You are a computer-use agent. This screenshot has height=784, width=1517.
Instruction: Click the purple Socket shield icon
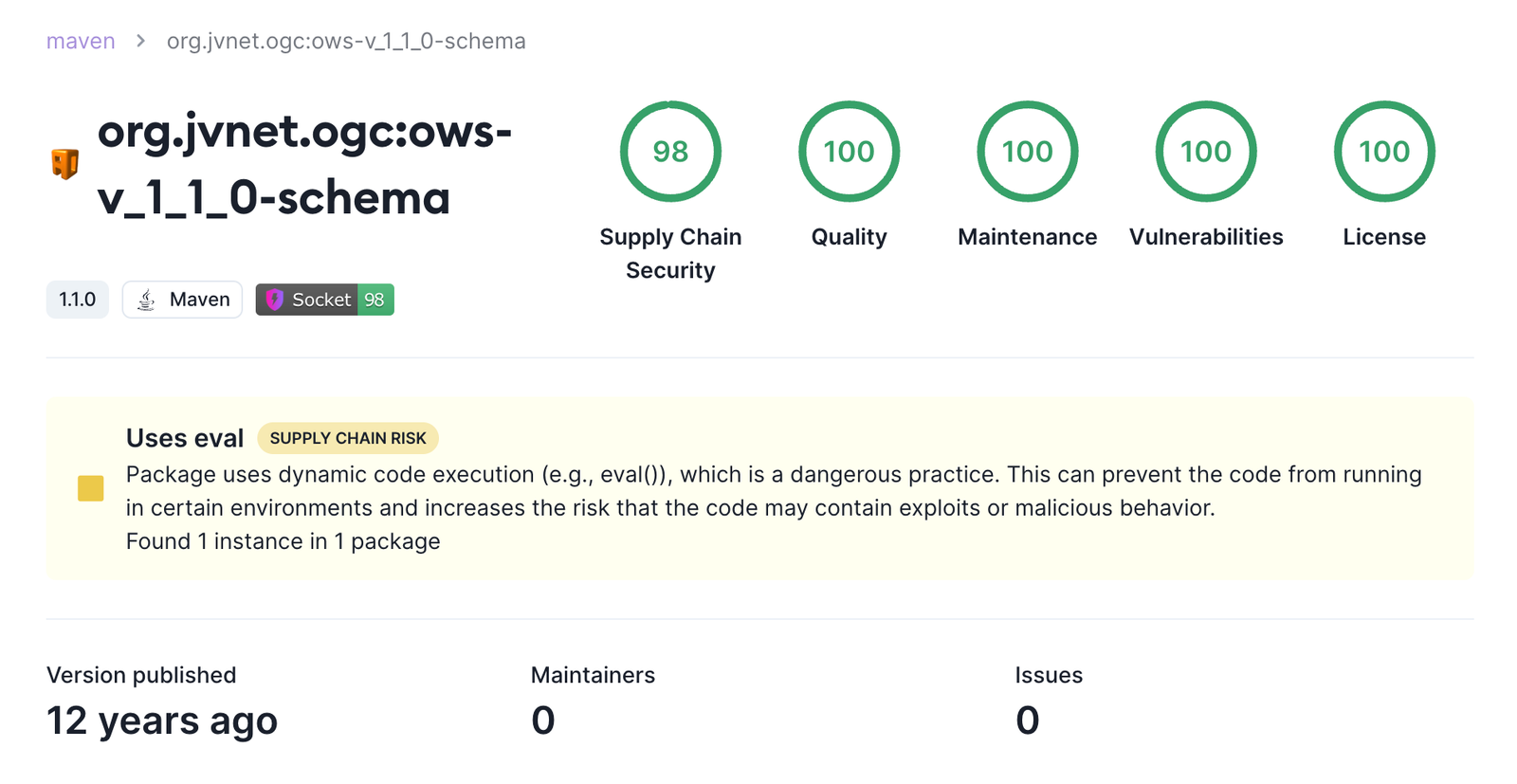pos(274,300)
